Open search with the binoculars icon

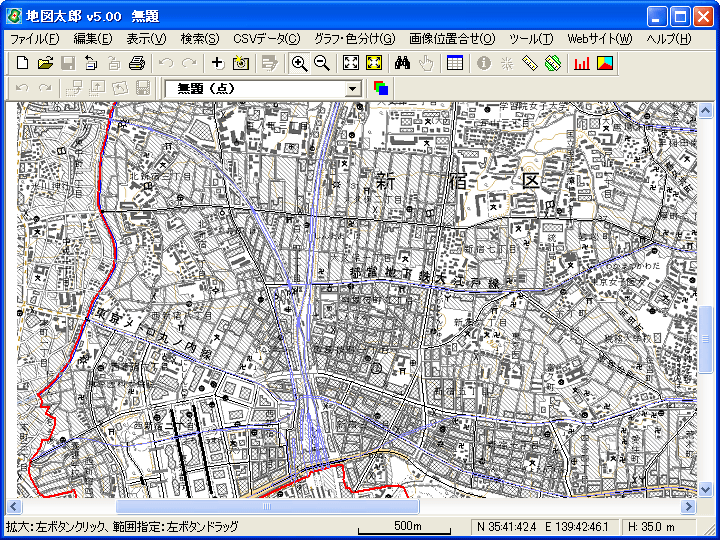[x=403, y=63]
